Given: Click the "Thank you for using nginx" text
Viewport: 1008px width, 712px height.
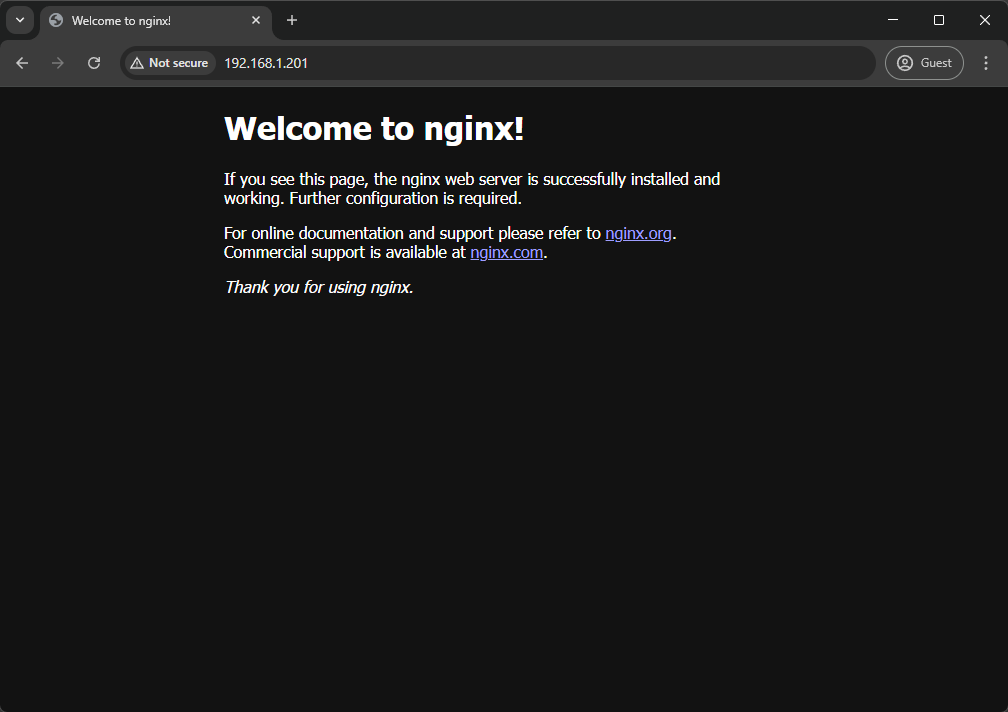Looking at the screenshot, I should (x=319, y=288).
